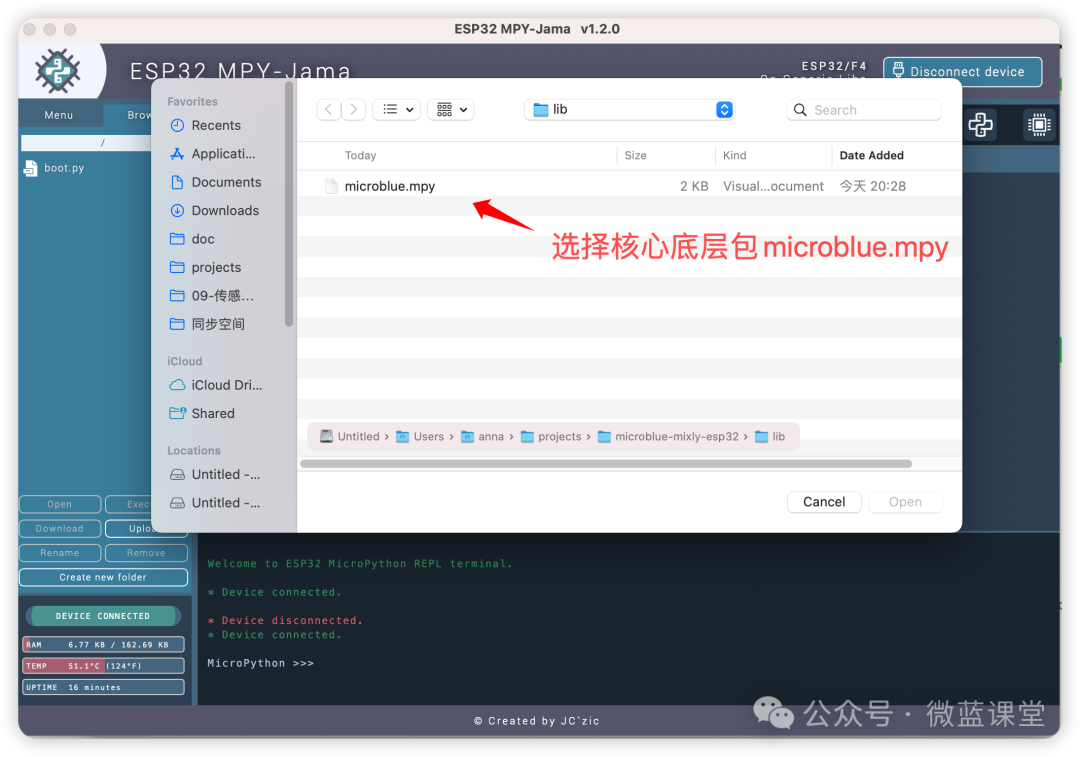The image size is (1080, 757).
Task: Click Disconnect device button
Action: click(x=962, y=72)
